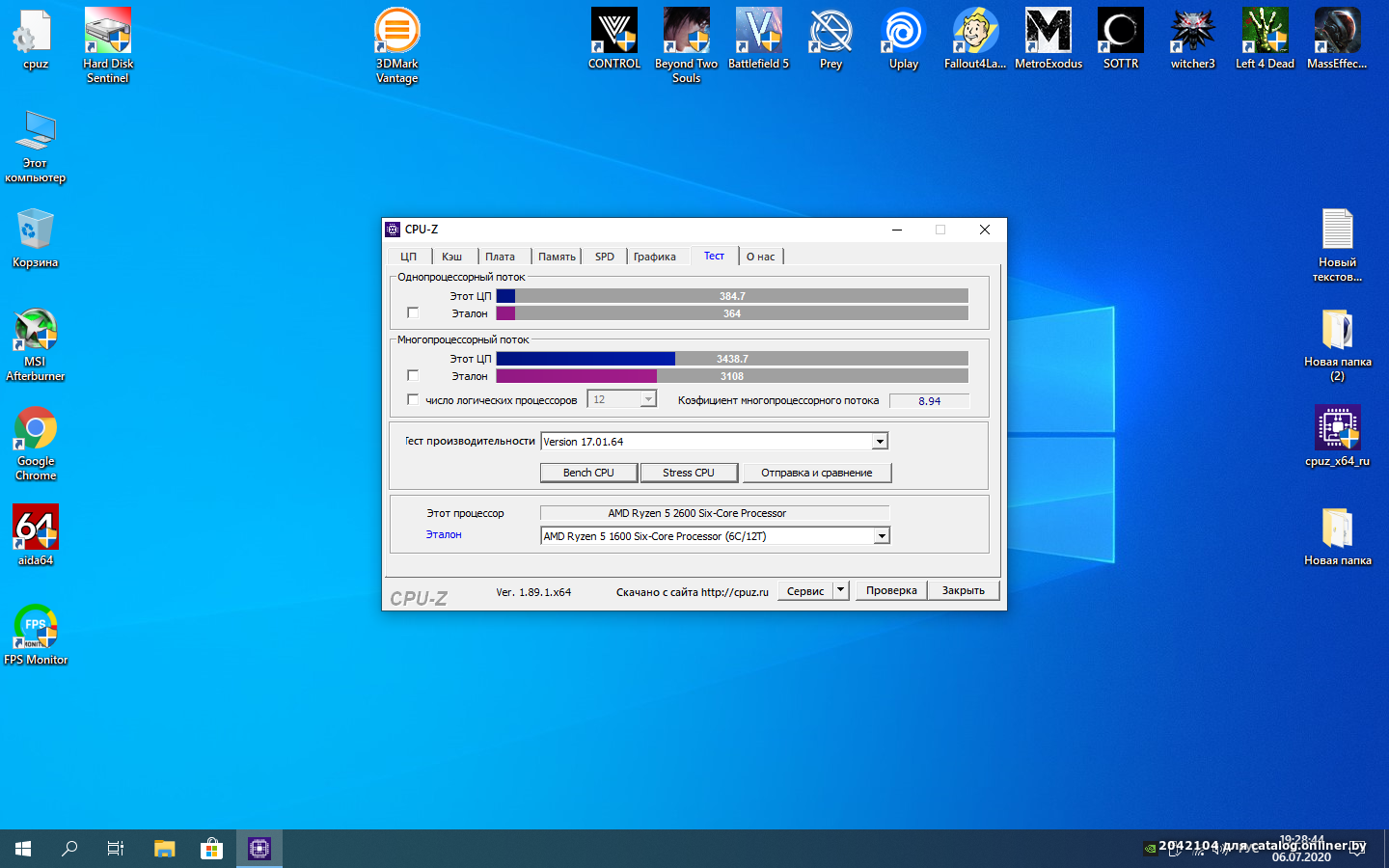Click Закрыть button
Screen dimensions: 1389x868
[964, 590]
